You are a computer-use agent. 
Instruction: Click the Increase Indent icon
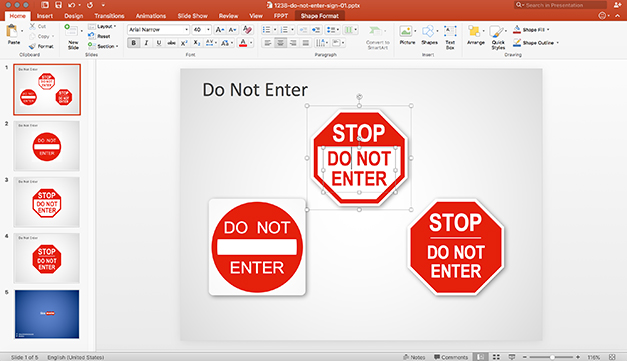point(316,30)
